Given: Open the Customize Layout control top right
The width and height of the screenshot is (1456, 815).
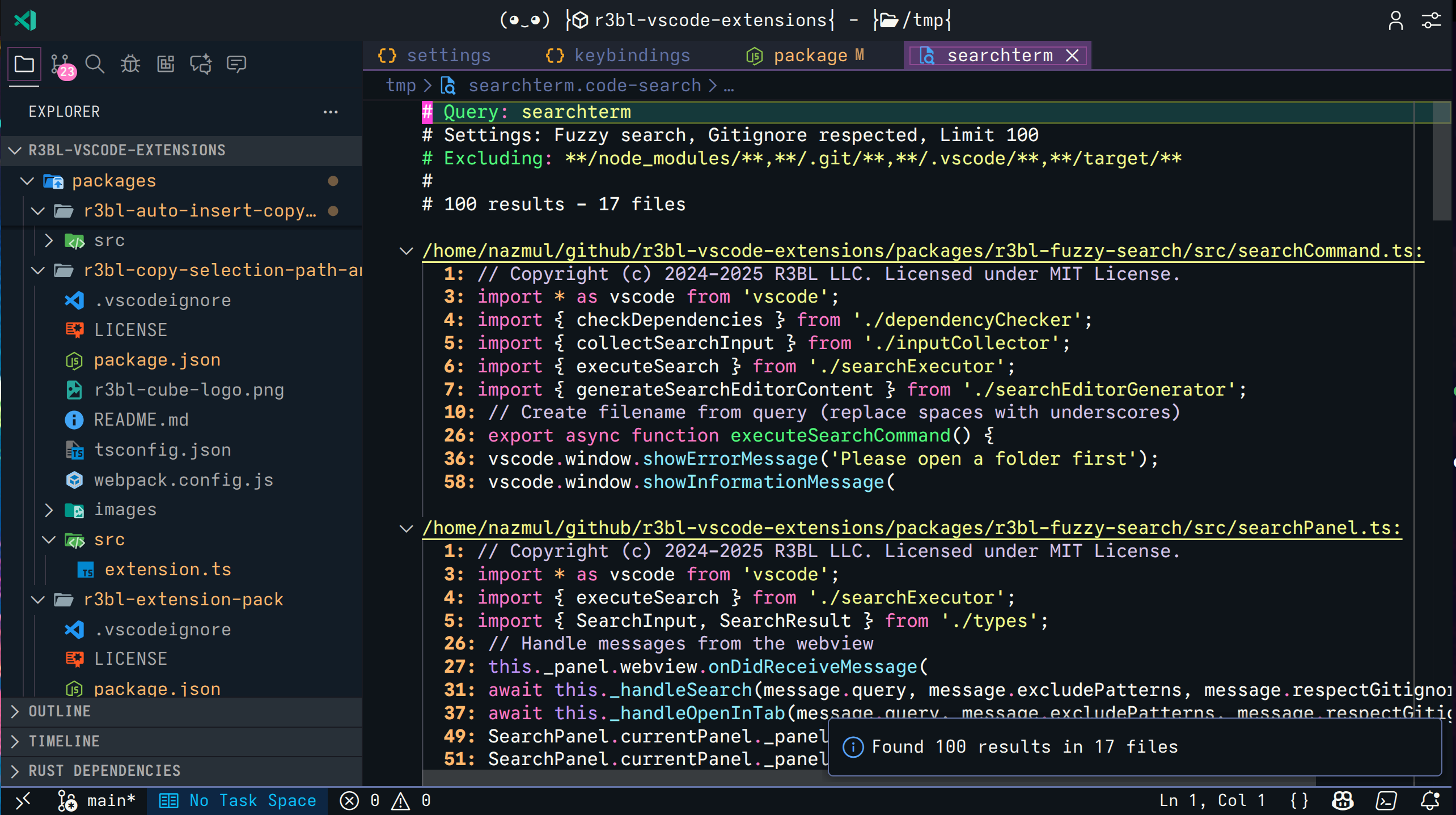Looking at the screenshot, I should click(x=1430, y=20).
